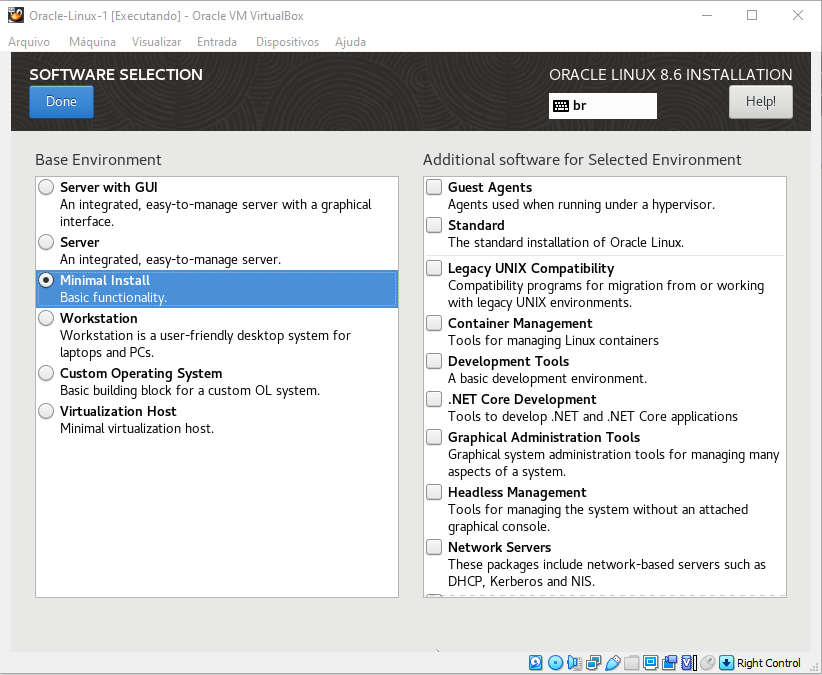Enable .NET Core Development checkbox
Viewport: 822px width, 675px height.
434,399
